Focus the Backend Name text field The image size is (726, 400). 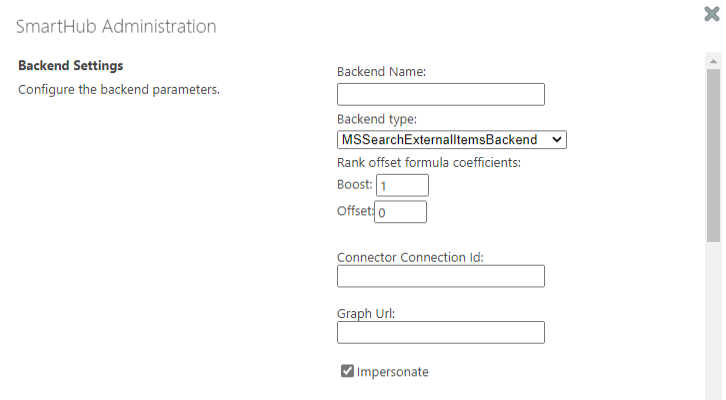coord(440,95)
